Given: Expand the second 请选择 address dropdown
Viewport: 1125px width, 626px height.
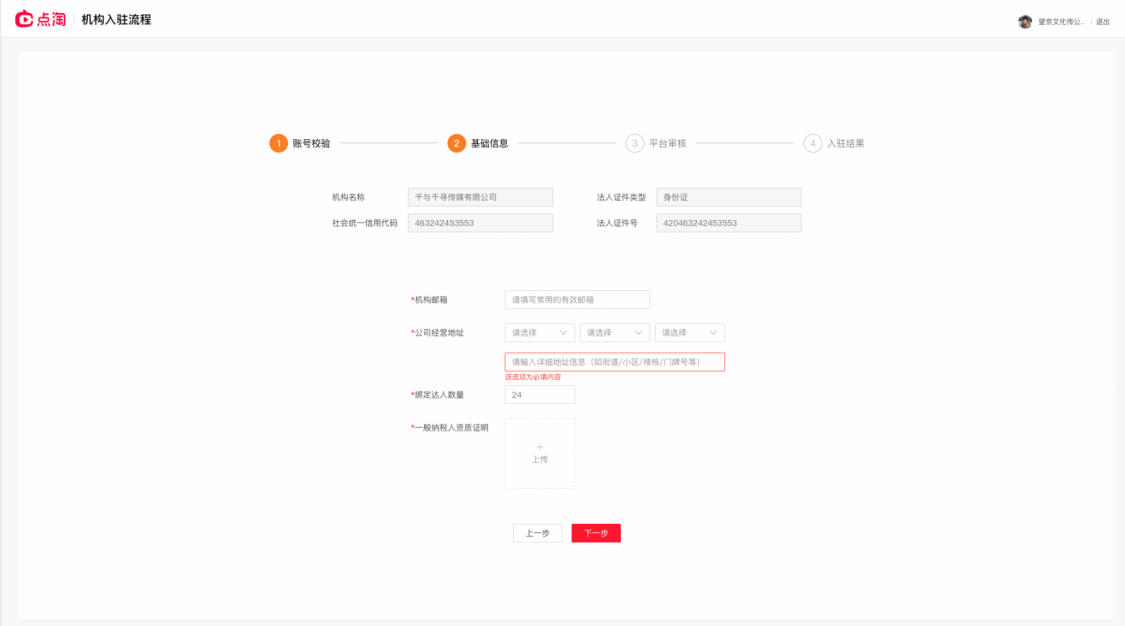Looking at the screenshot, I should (x=615, y=333).
